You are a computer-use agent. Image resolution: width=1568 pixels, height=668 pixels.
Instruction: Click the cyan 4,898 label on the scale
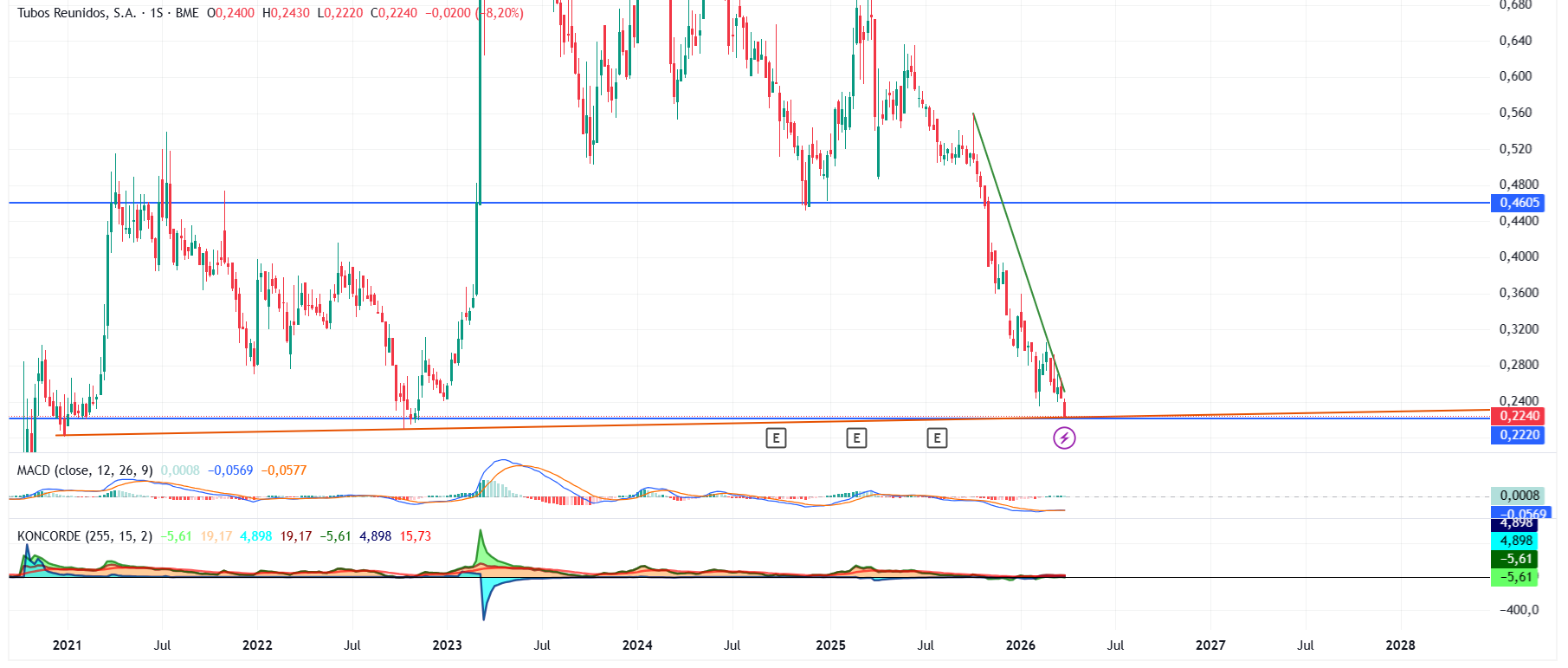coord(1515,541)
